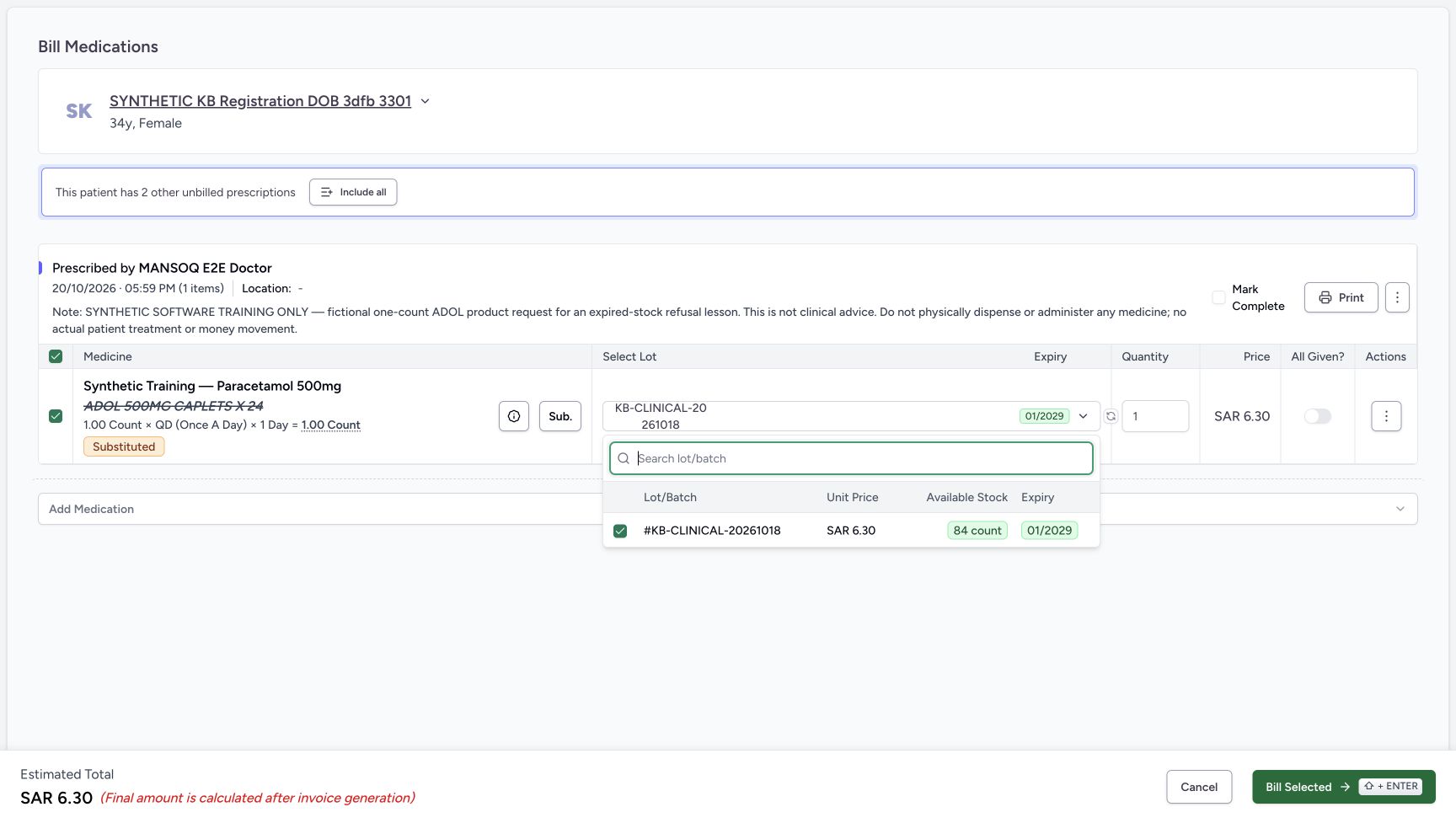1456x823 pixels.
Task: Click the Quantity input showing 1
Action: point(1155,416)
